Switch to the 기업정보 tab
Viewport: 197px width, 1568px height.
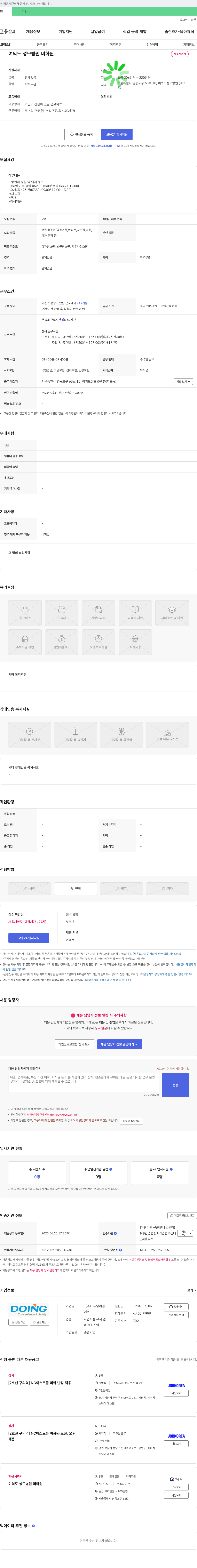[189, 45]
